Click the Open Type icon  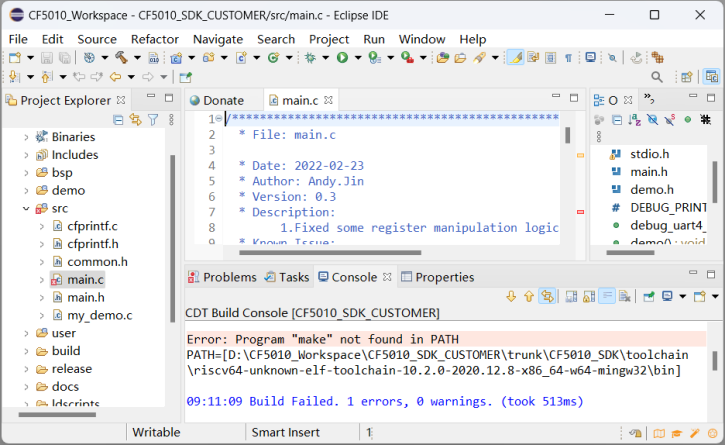[x=443, y=57]
